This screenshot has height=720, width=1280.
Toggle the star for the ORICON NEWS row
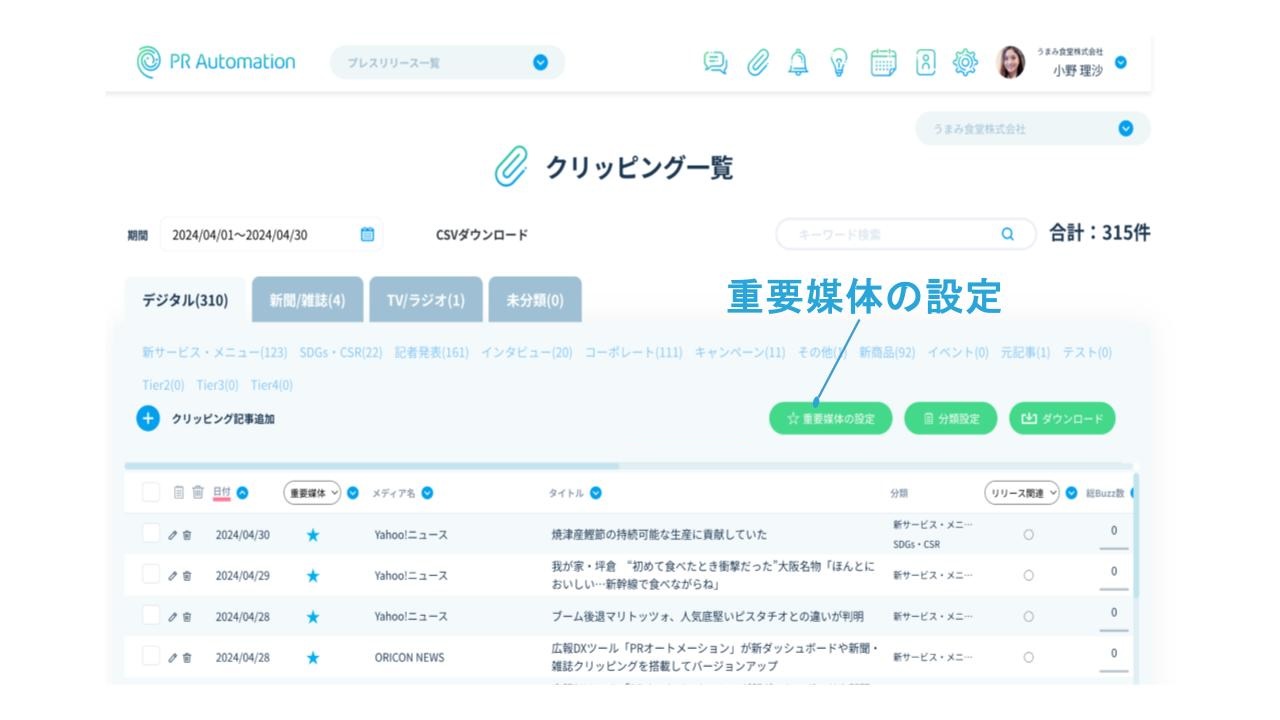313,658
